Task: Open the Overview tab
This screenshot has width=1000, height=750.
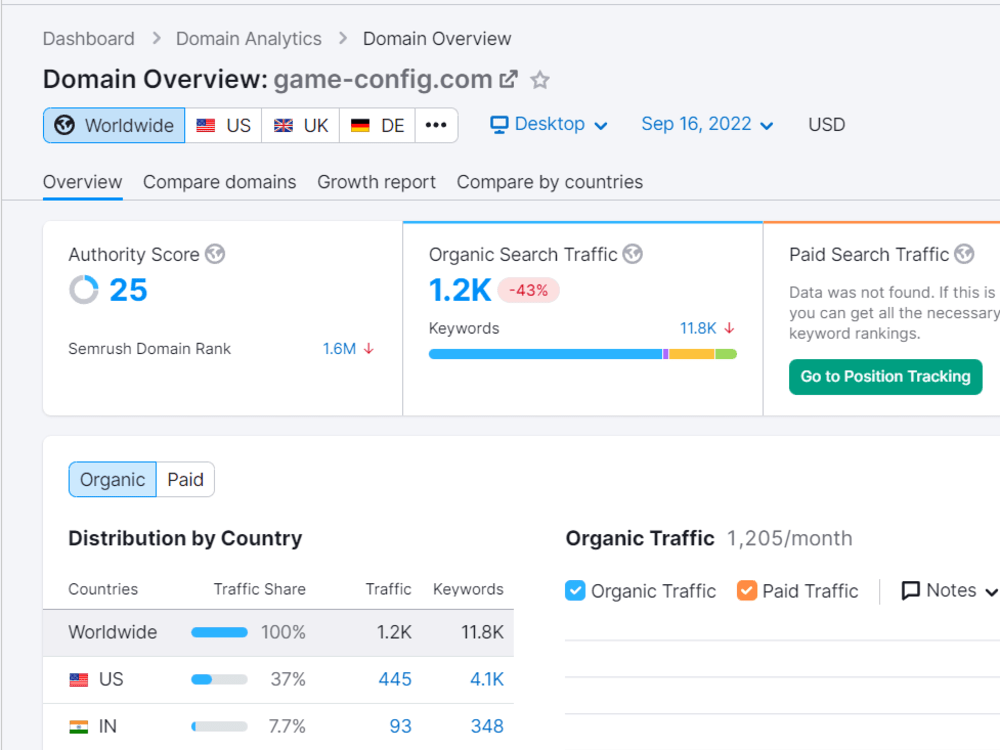Action: 82,182
